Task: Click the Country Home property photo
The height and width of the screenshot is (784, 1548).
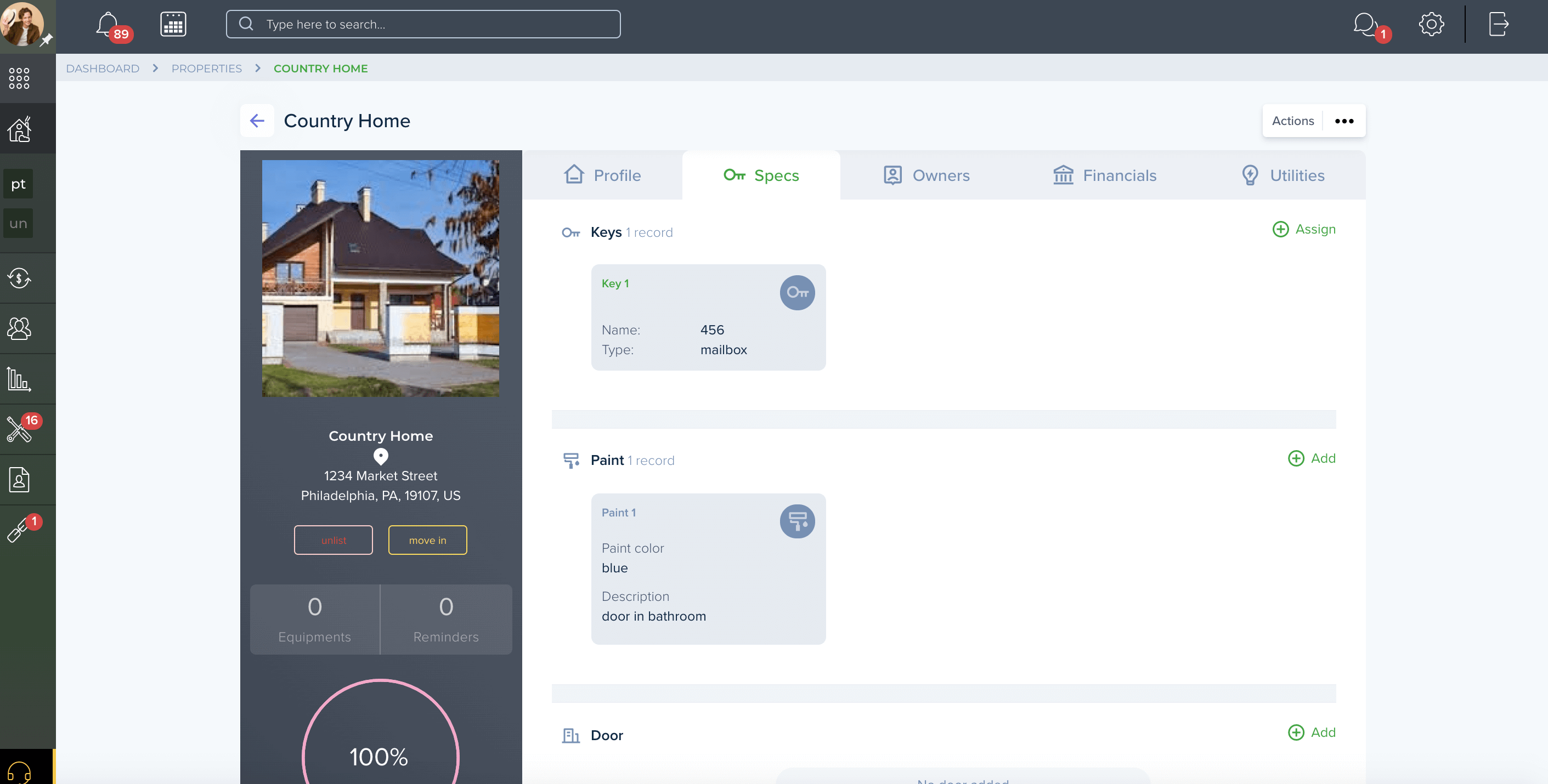Action: point(380,278)
